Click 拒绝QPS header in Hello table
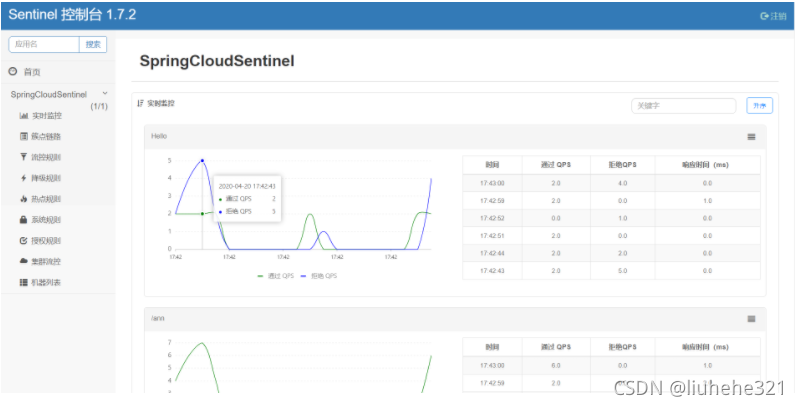Image resolution: width=798 pixels, height=406 pixels. coord(622,165)
